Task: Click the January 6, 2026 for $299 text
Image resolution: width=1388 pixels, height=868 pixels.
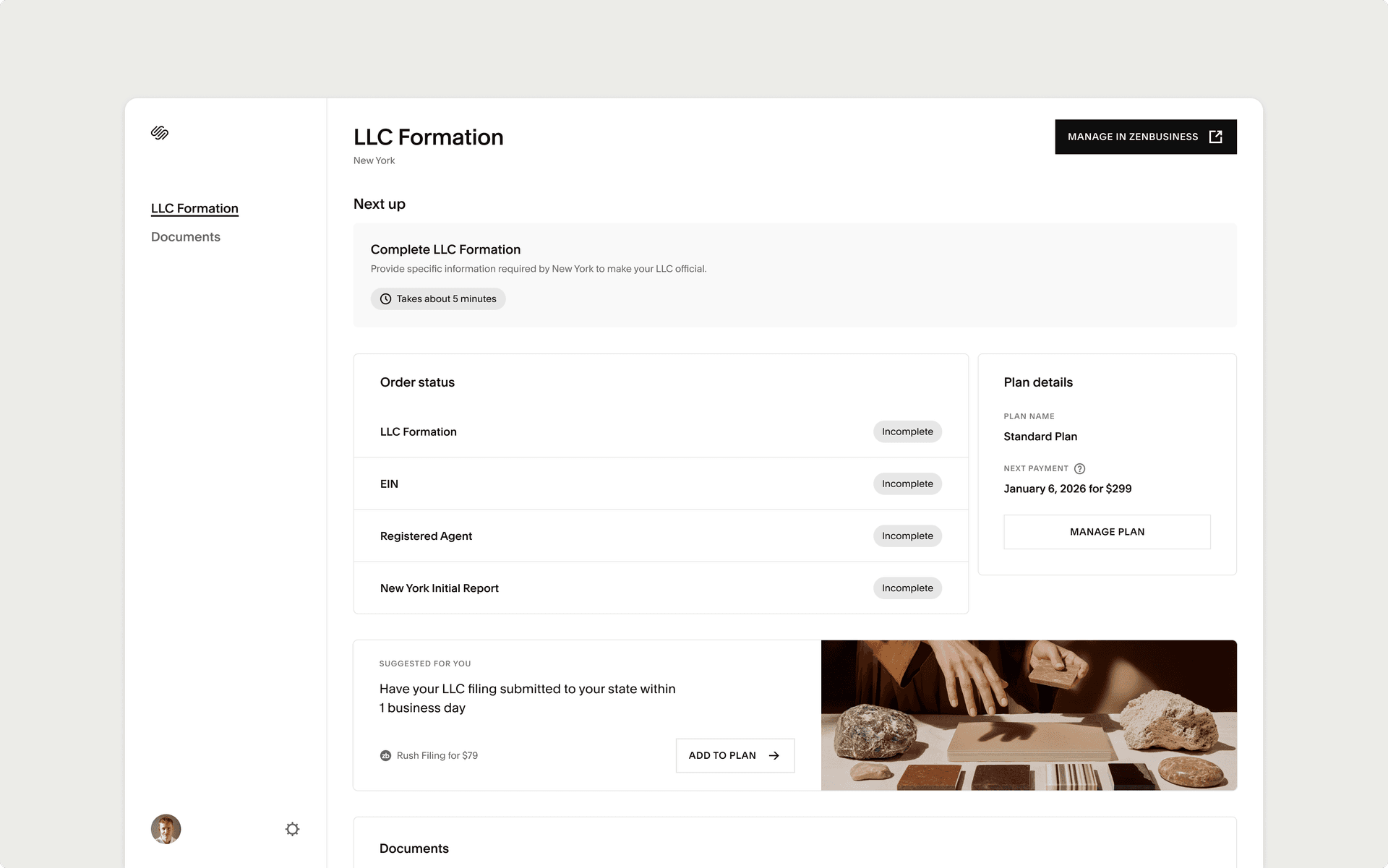Action: (1067, 489)
